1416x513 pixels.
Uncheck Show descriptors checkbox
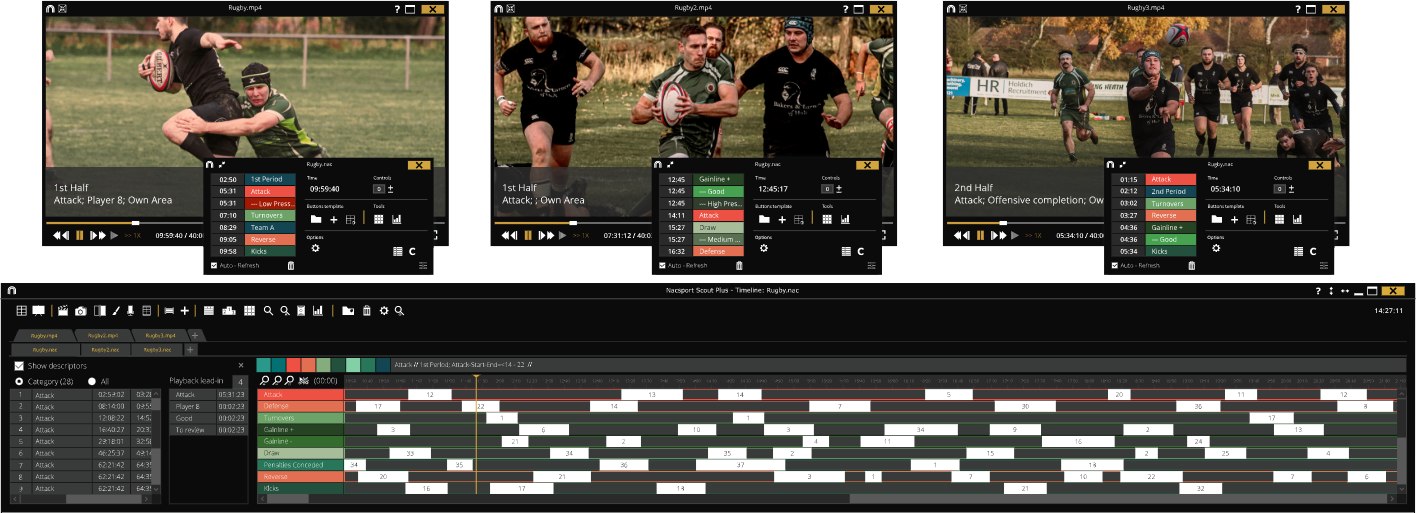pos(19,366)
